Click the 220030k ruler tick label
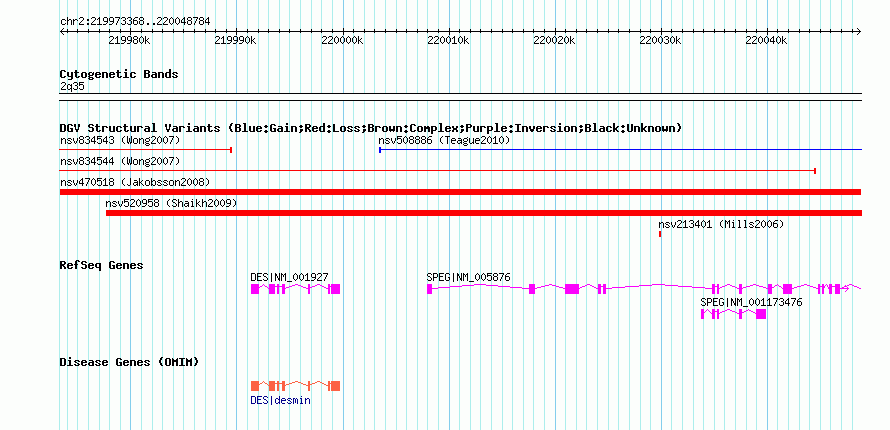Screen dimensions: 890x430 tap(661, 40)
